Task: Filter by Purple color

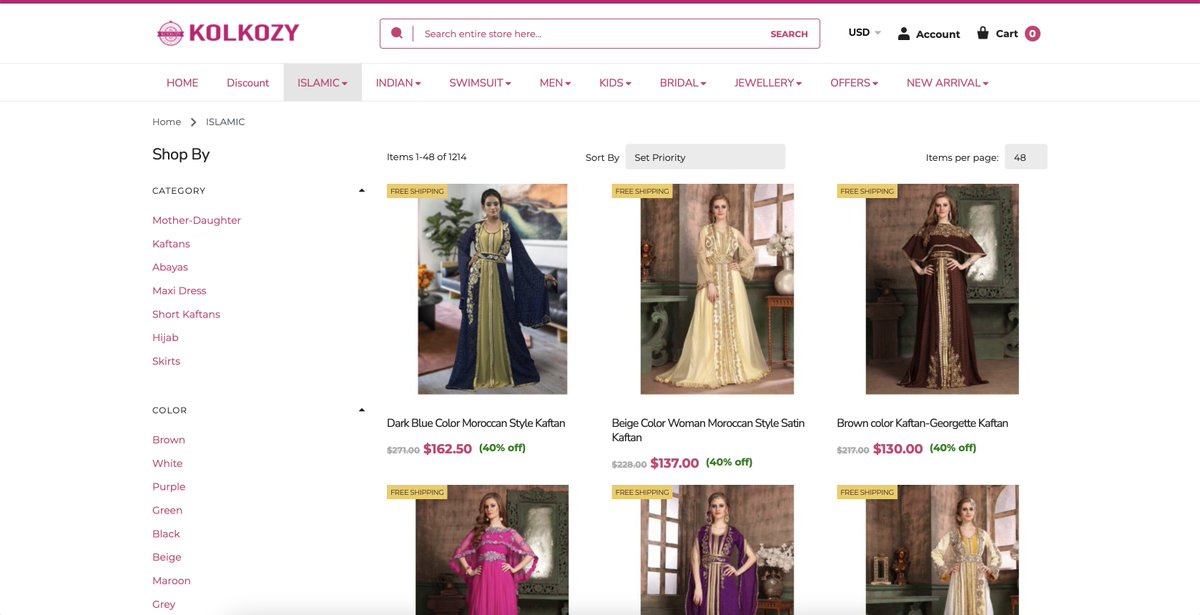Action: click(x=169, y=487)
